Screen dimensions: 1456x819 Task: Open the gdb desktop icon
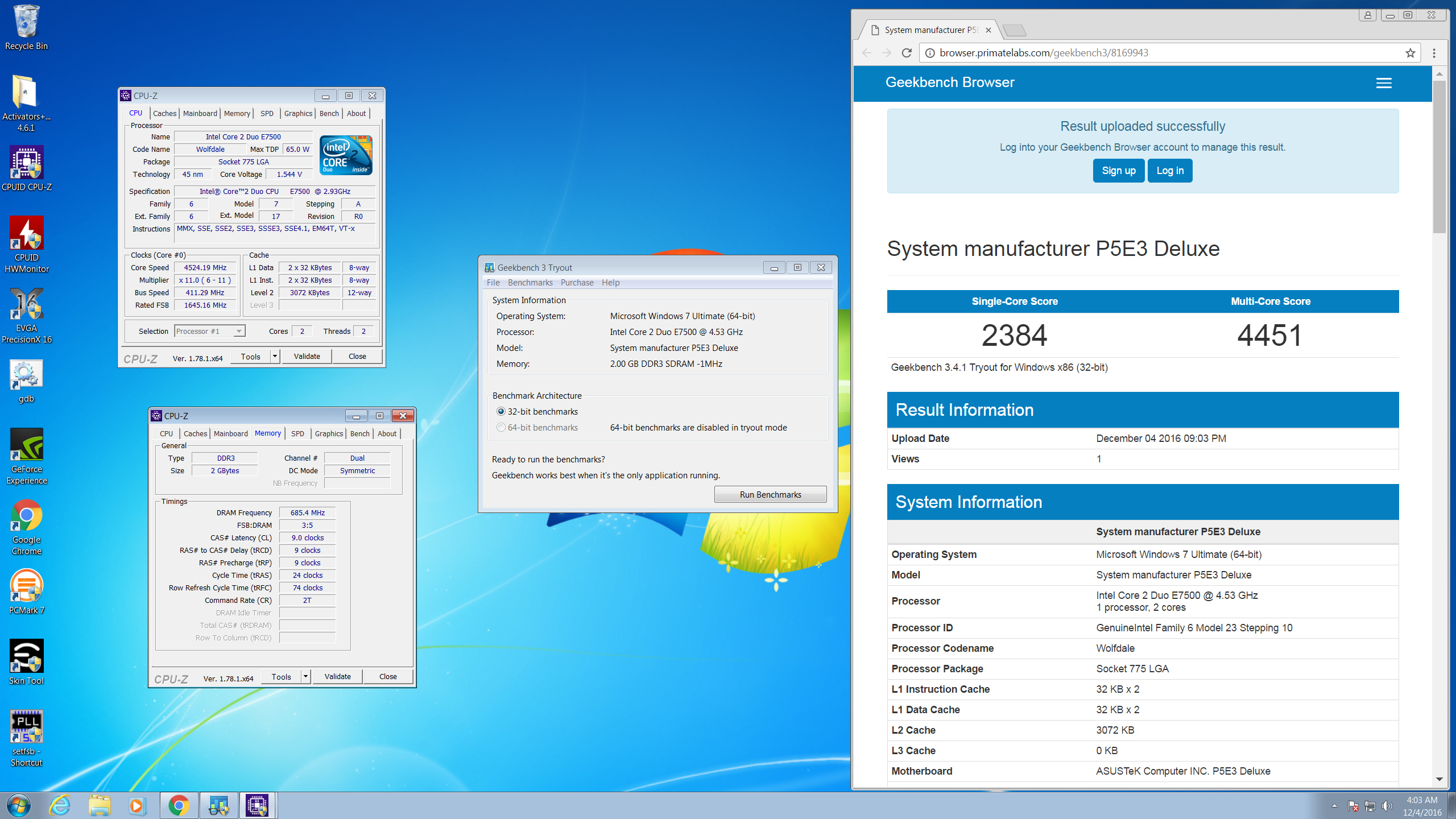[x=26, y=381]
